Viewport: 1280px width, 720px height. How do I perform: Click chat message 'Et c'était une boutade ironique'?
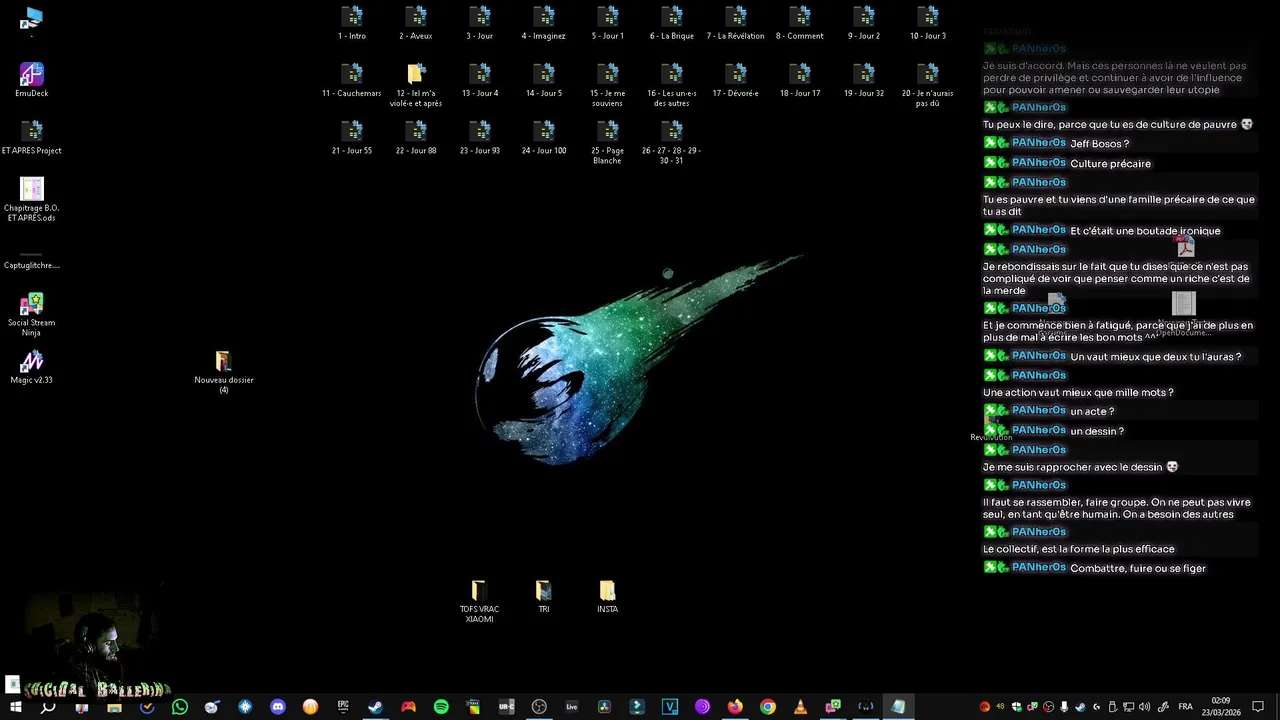click(x=1145, y=231)
